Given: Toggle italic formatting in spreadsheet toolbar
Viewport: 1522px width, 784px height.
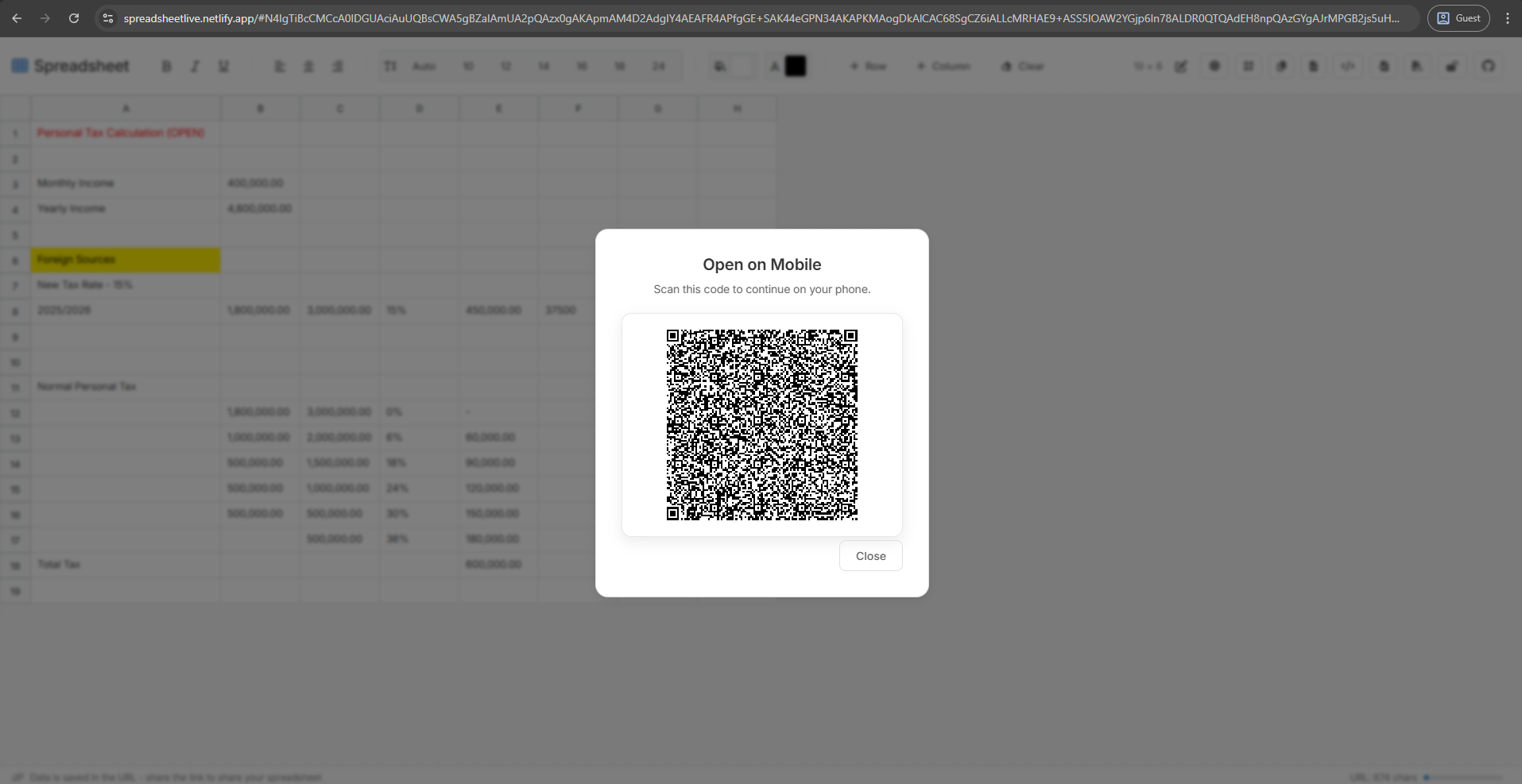Looking at the screenshot, I should click(195, 67).
